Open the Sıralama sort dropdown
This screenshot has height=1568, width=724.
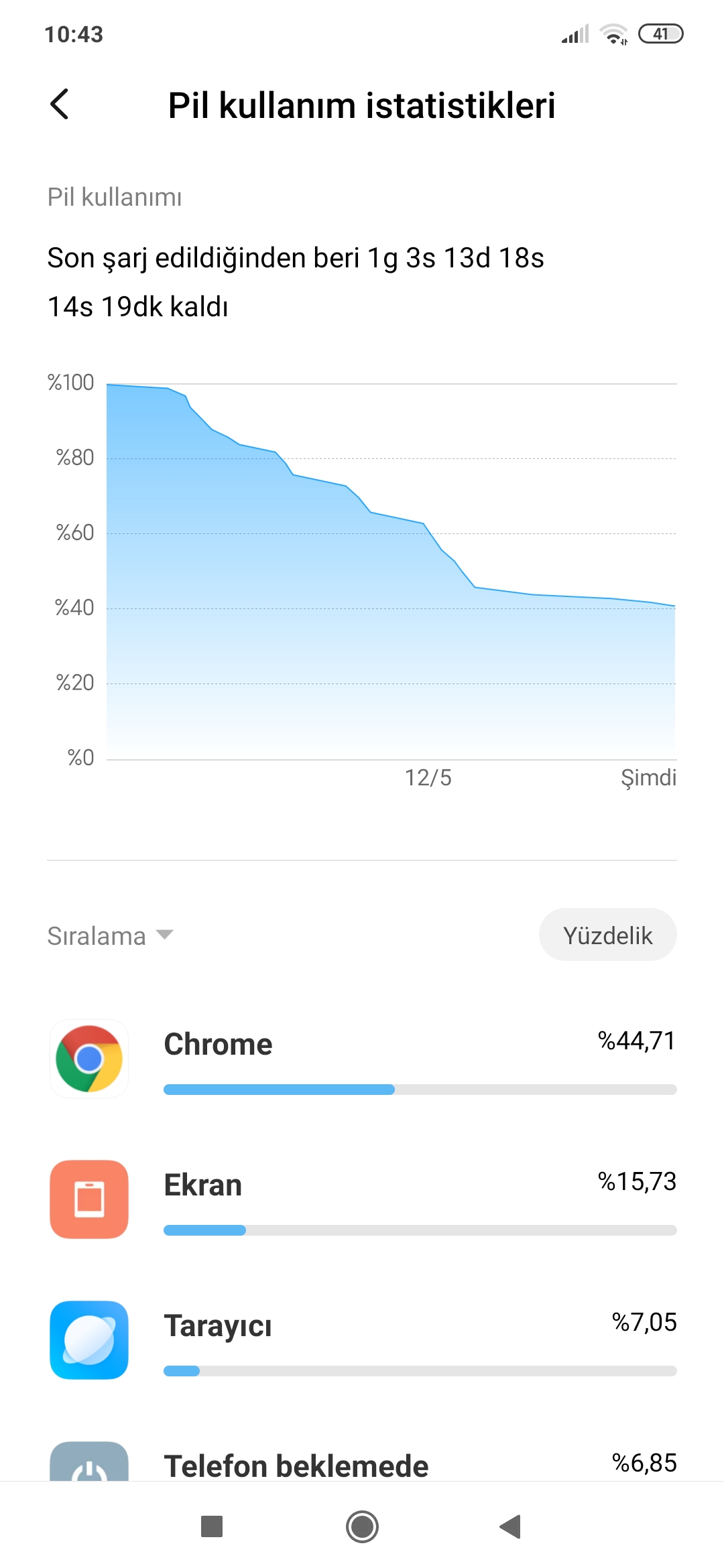(x=111, y=935)
